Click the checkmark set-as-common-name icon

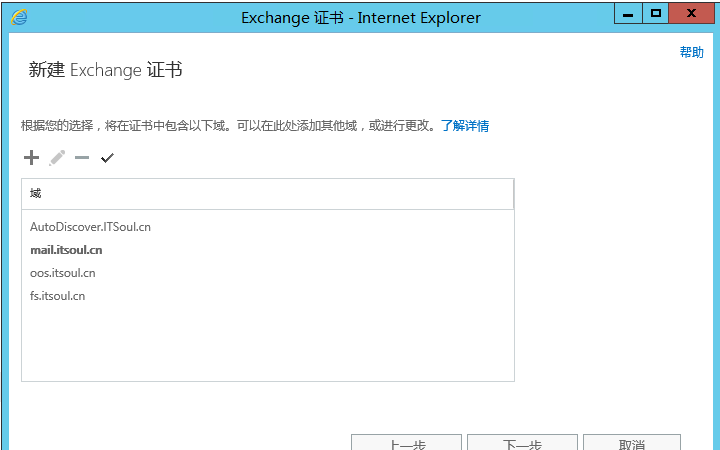[x=107, y=158]
